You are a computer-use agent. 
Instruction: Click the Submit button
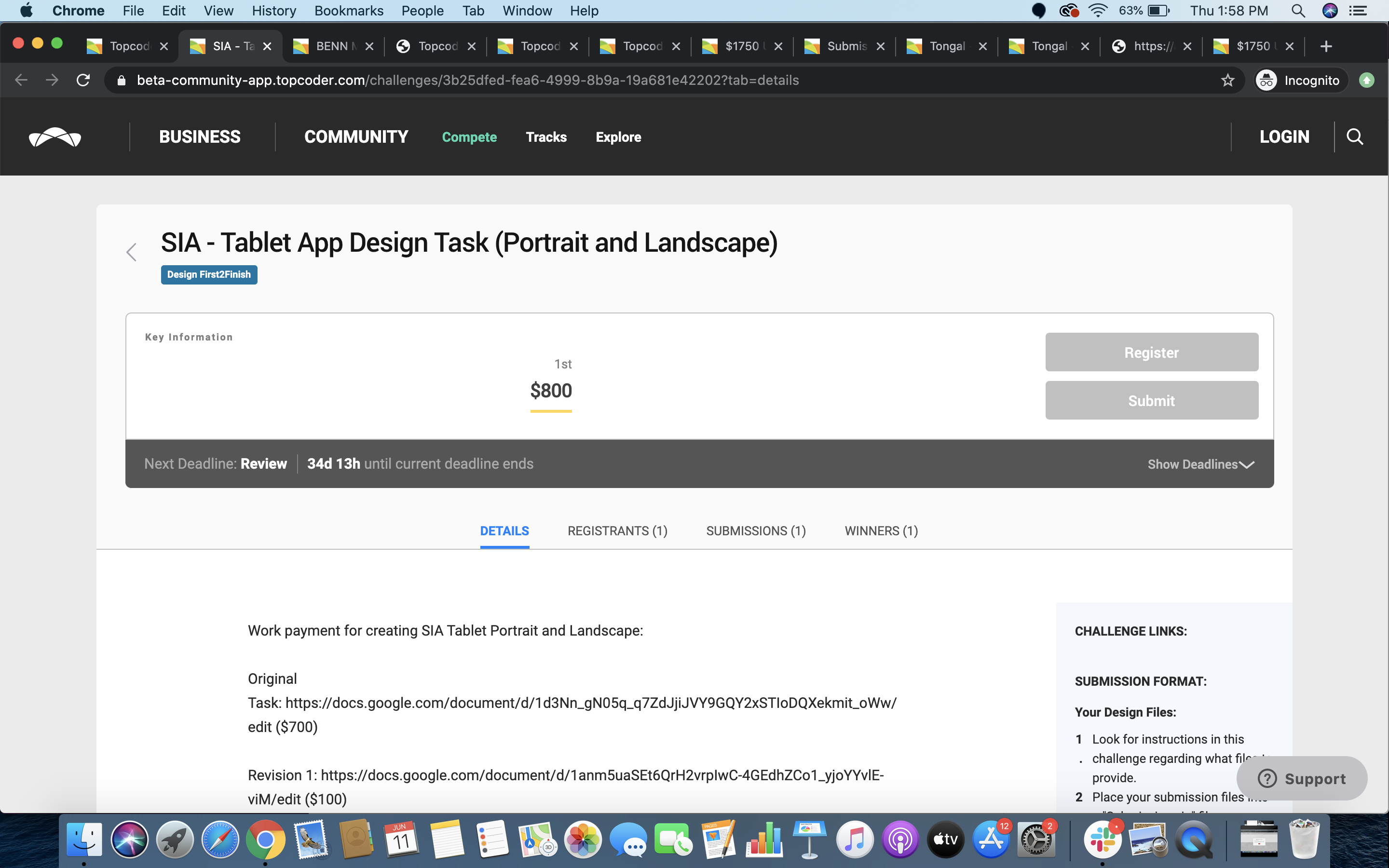coord(1151,400)
